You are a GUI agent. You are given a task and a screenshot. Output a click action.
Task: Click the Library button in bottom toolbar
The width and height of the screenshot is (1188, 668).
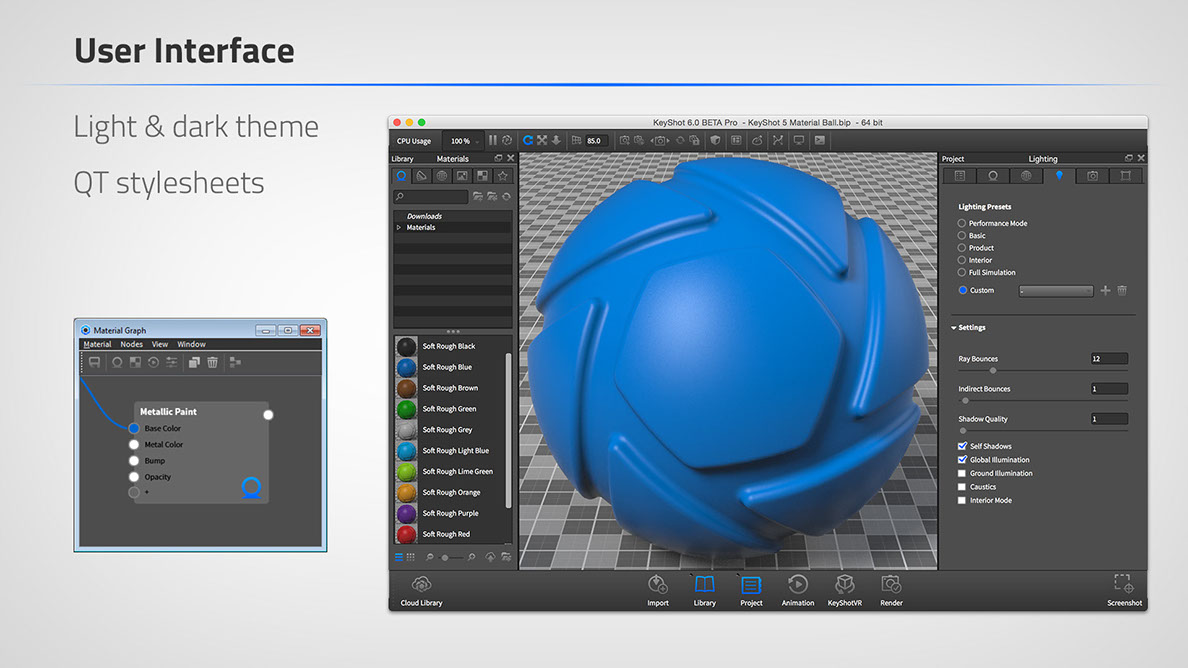[x=704, y=586]
